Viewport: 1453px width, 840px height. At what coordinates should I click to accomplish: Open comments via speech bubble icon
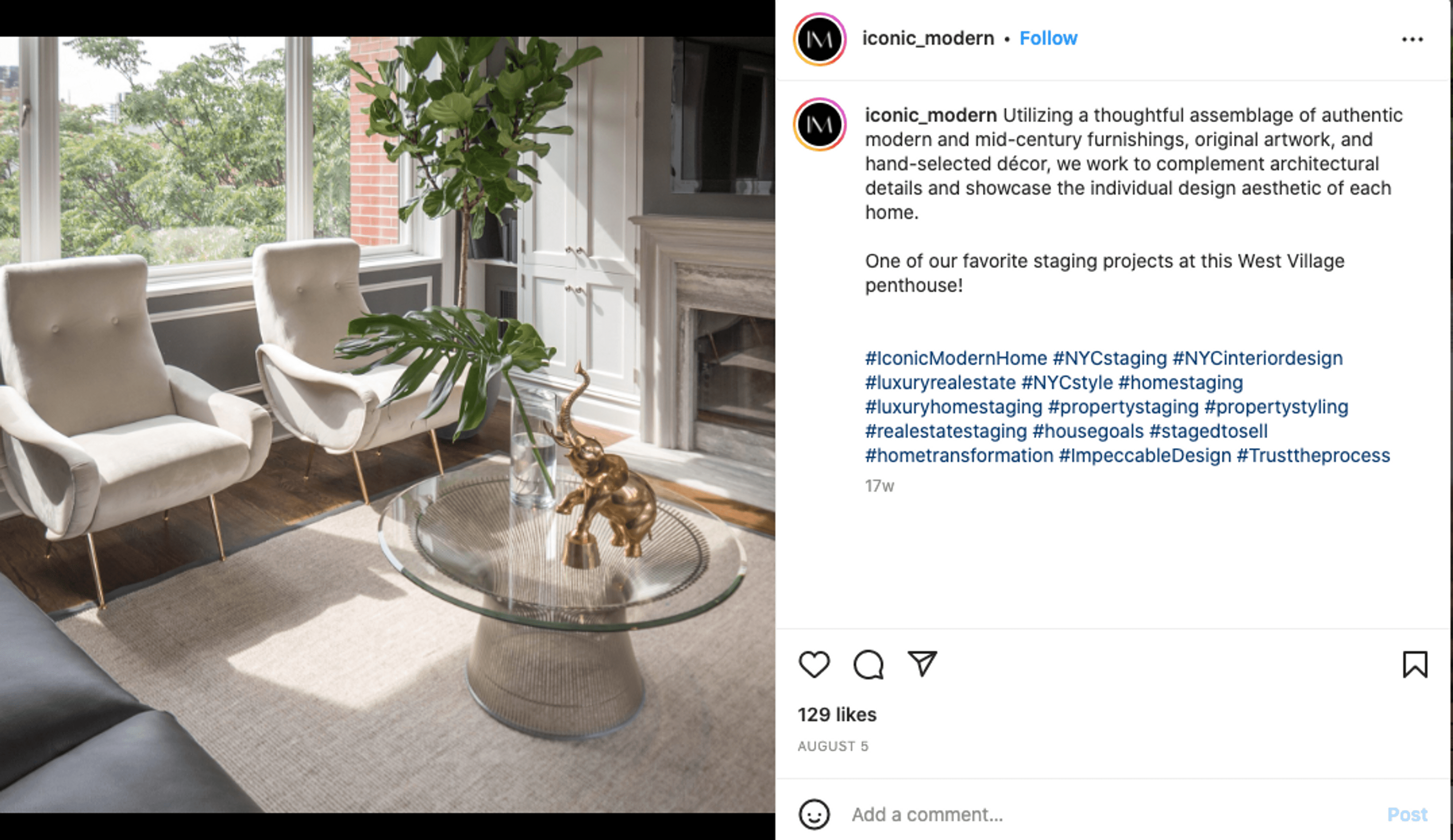point(868,665)
